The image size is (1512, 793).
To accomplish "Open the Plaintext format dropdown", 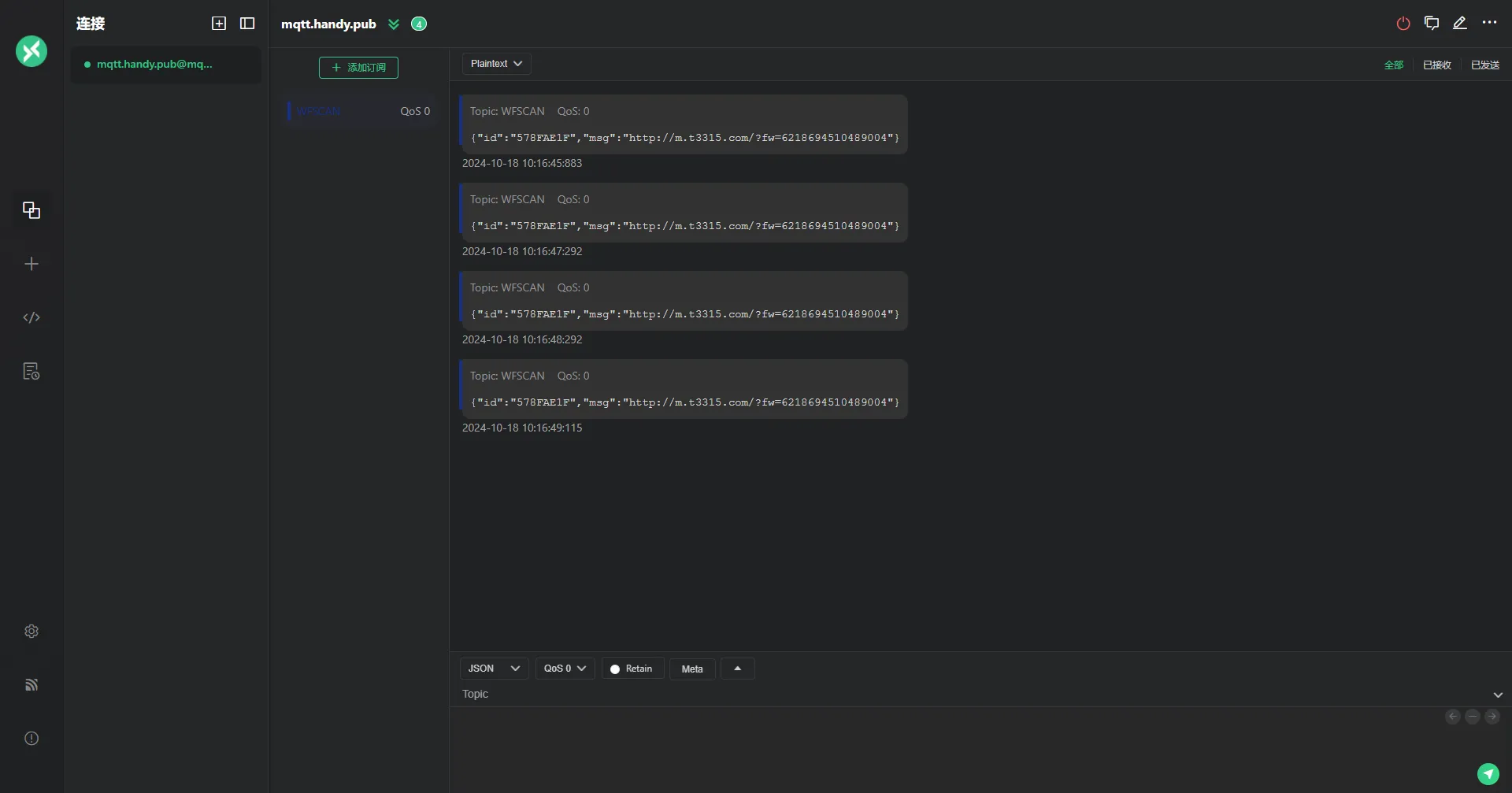I will click(x=496, y=64).
